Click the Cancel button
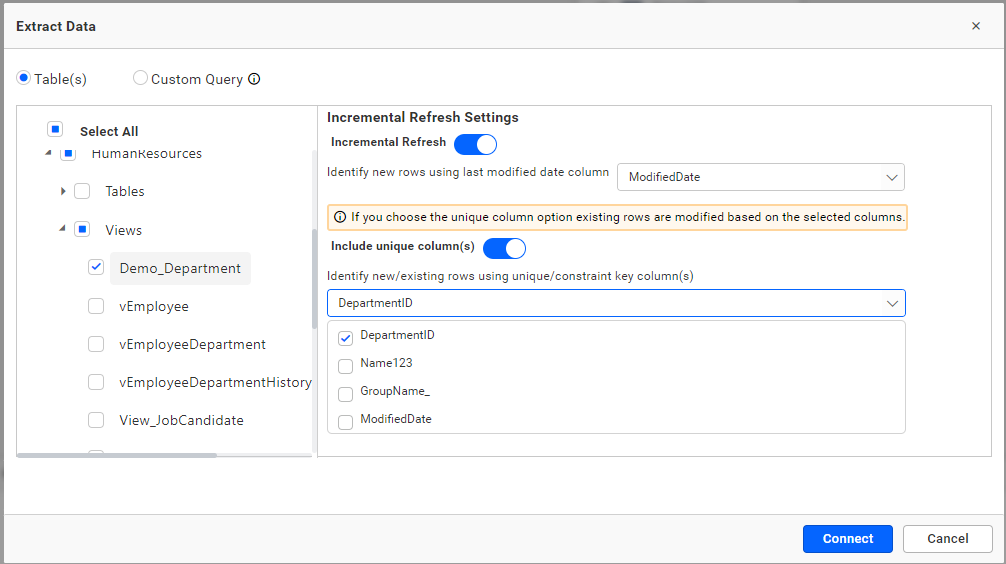1006x564 pixels. 947,539
